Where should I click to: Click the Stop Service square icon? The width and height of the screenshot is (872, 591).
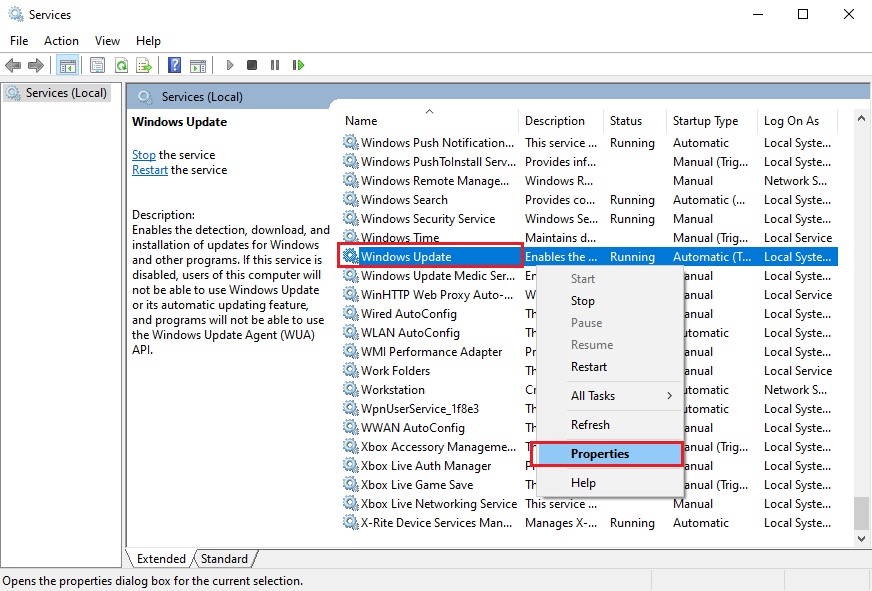click(x=252, y=66)
